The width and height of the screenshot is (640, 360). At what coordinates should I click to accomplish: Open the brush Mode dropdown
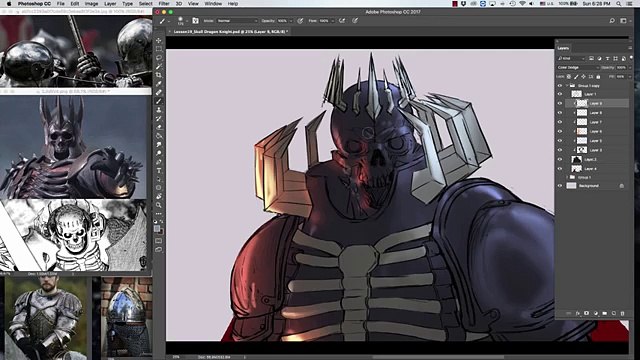point(237,20)
